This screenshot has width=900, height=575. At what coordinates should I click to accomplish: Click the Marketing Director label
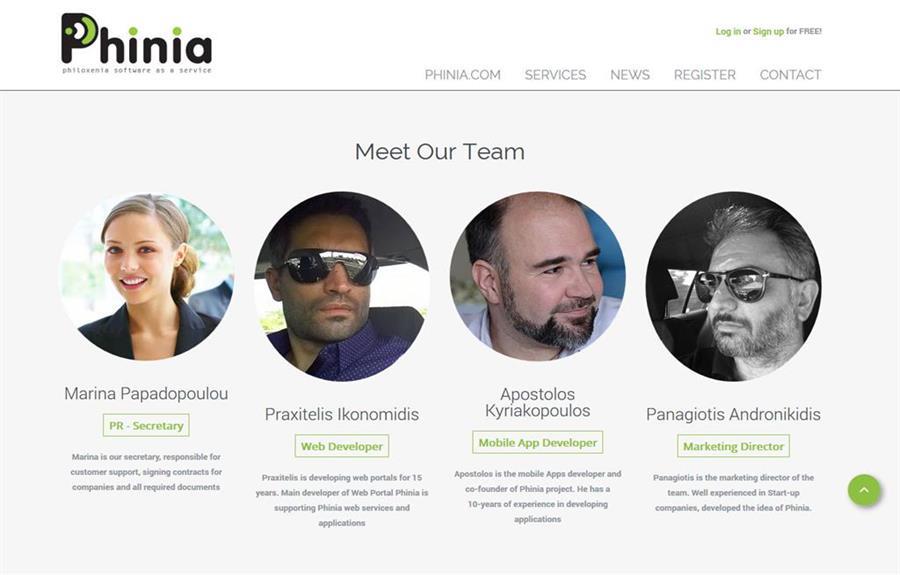(x=733, y=446)
